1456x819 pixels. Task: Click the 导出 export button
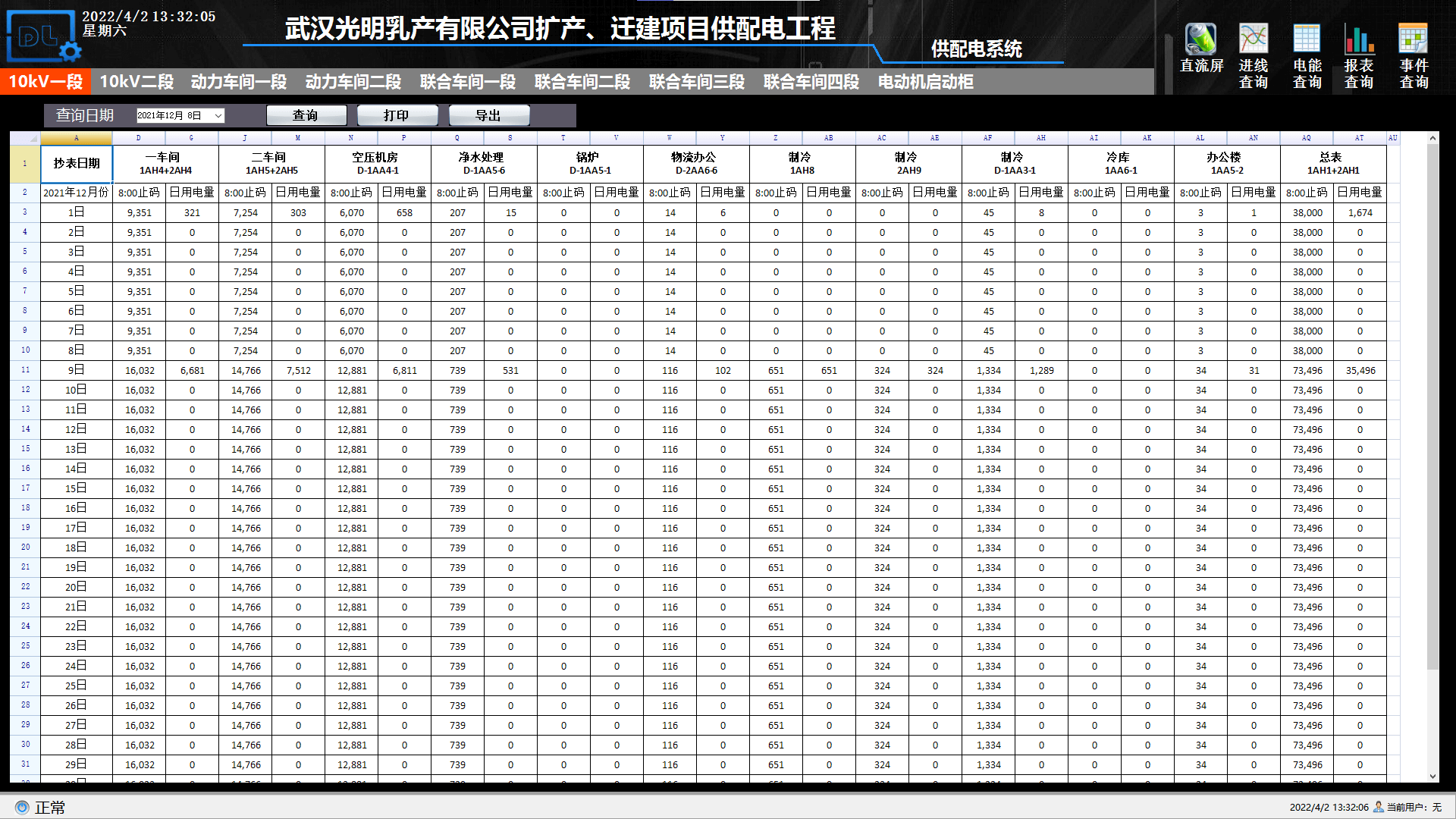[x=488, y=115]
